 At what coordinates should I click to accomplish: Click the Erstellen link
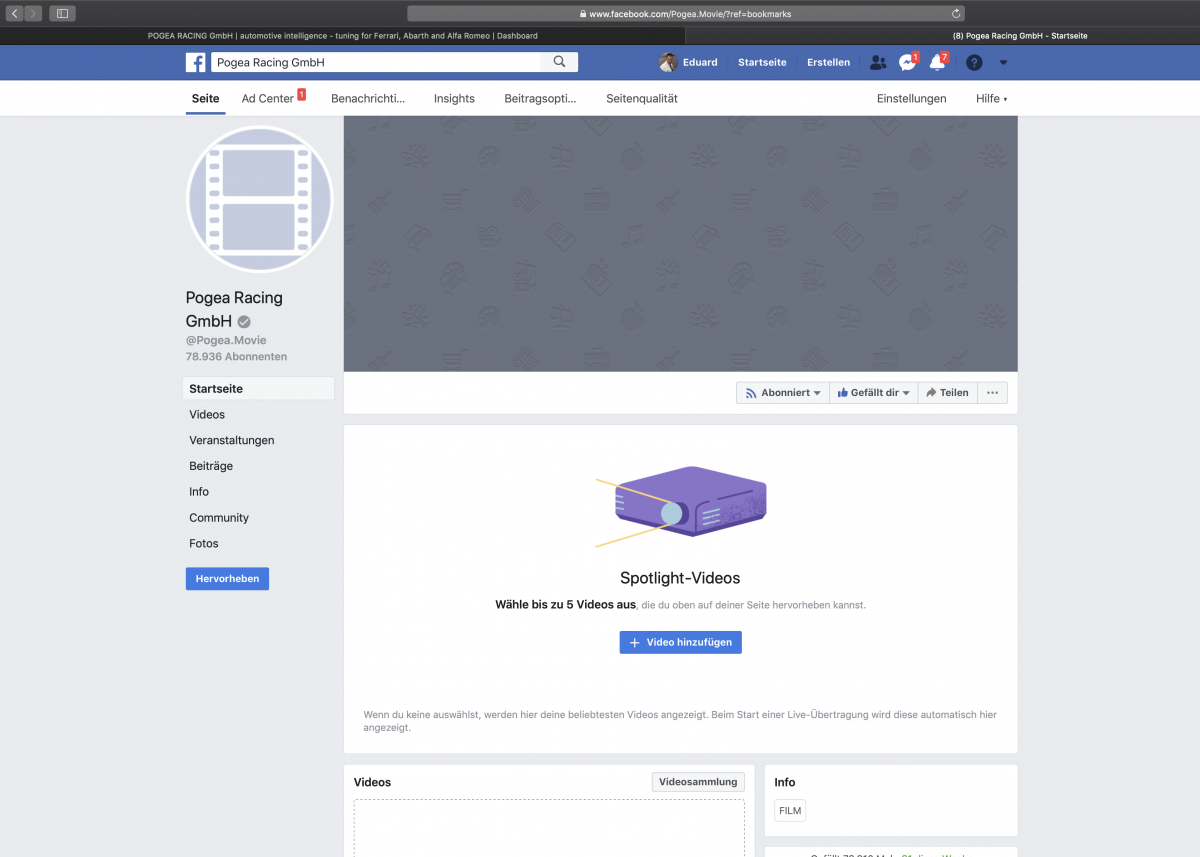pyautogui.click(x=828, y=62)
